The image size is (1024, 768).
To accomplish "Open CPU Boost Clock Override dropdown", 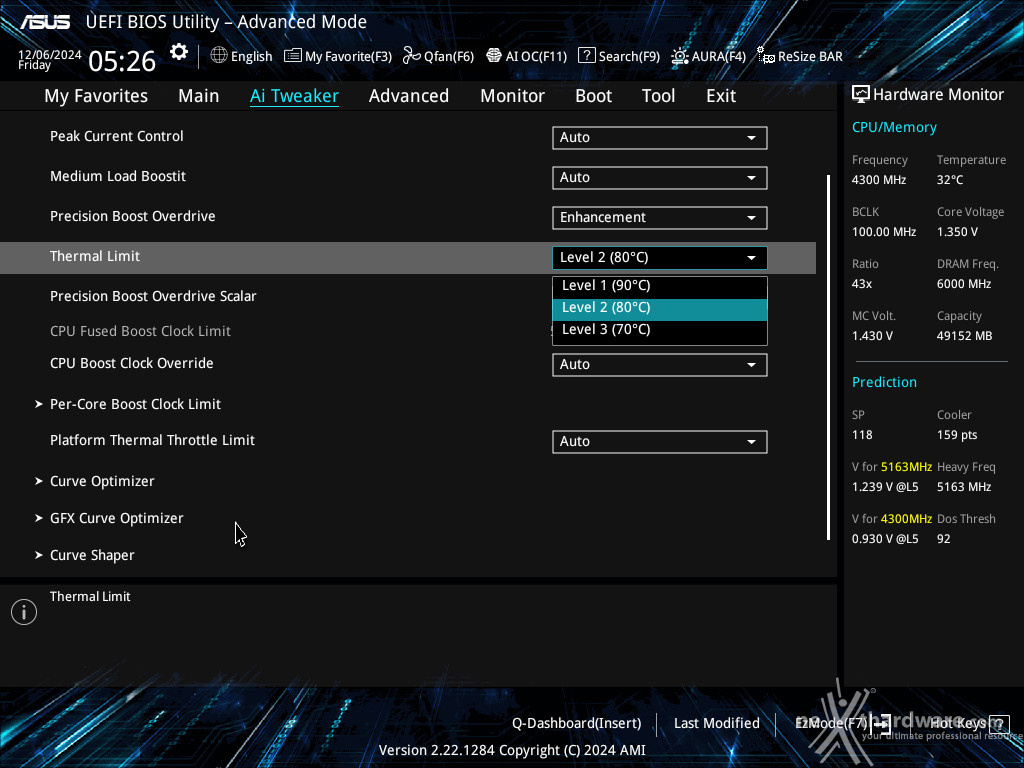I will click(x=660, y=364).
